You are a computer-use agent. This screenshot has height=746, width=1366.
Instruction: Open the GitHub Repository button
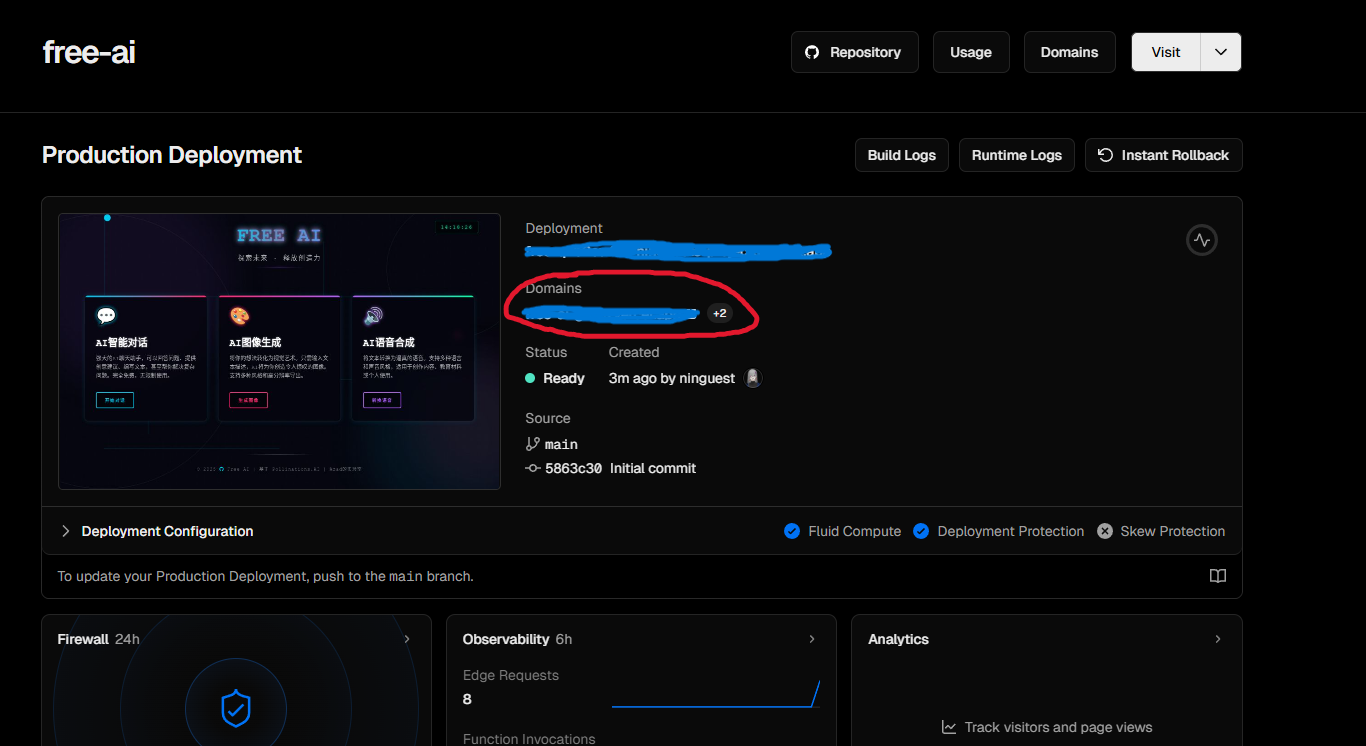tap(854, 52)
